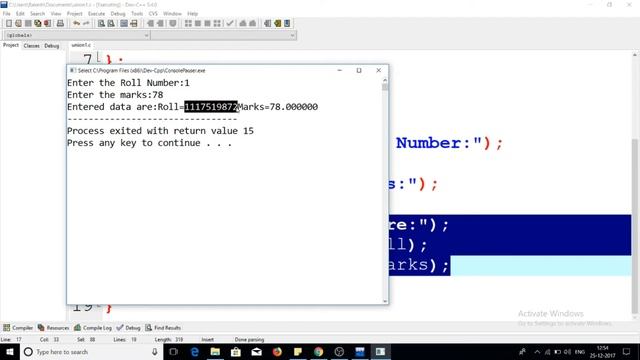Click the Run toolbar icon
The height and width of the screenshot is (360, 640).
pyautogui.click(x=198, y=24)
